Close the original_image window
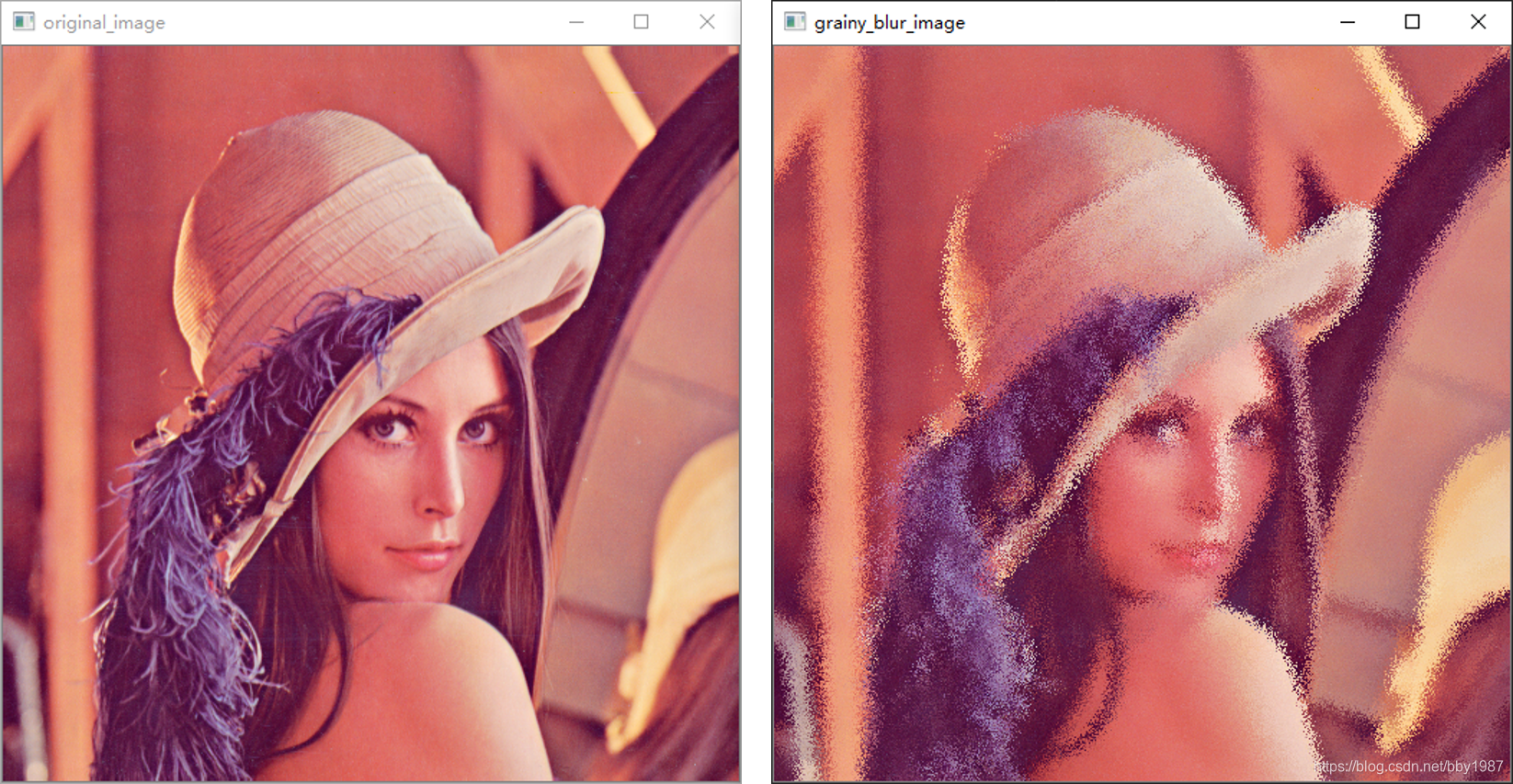The width and height of the screenshot is (1513, 784). pos(707,22)
